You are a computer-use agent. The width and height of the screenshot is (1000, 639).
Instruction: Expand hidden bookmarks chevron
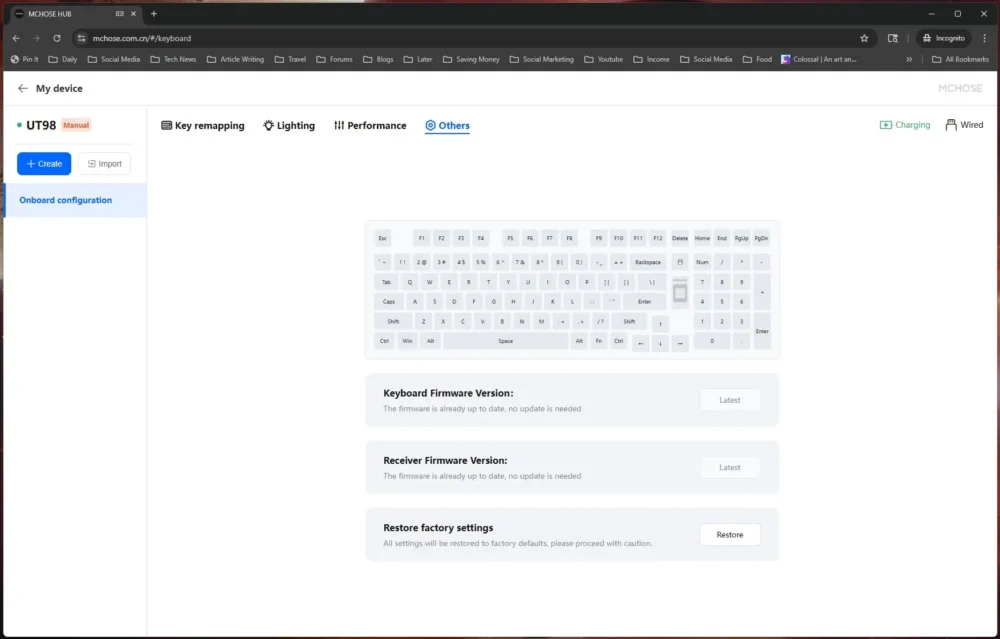pos(909,59)
